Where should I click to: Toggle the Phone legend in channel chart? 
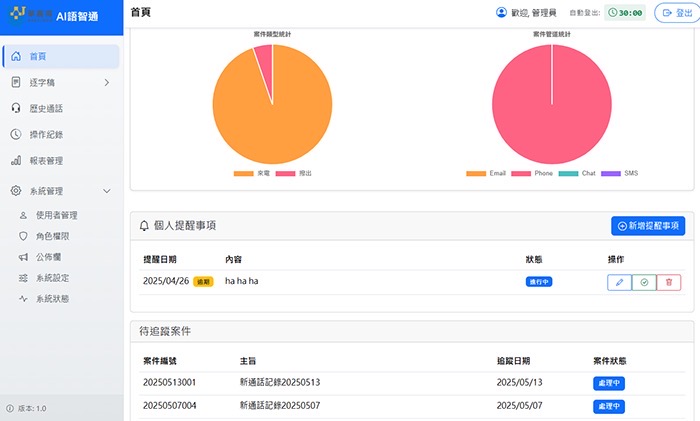tap(532, 173)
